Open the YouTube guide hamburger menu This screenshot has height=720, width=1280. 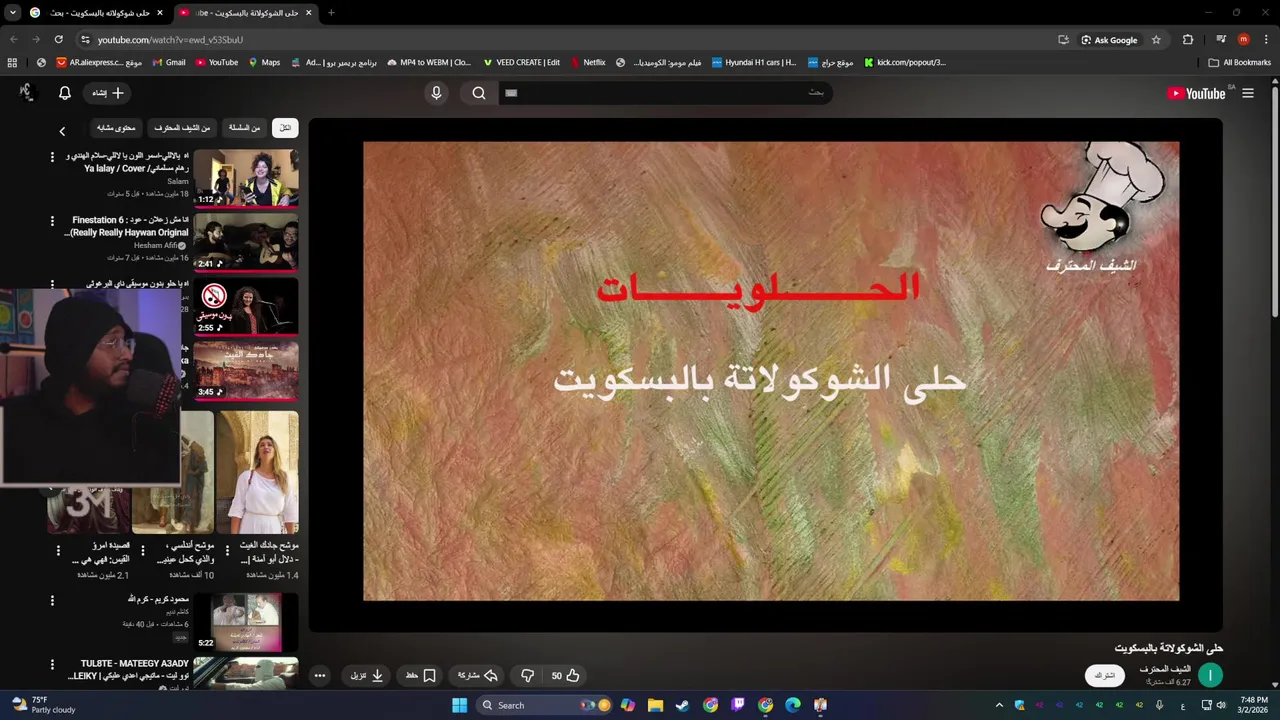pyautogui.click(x=1248, y=93)
